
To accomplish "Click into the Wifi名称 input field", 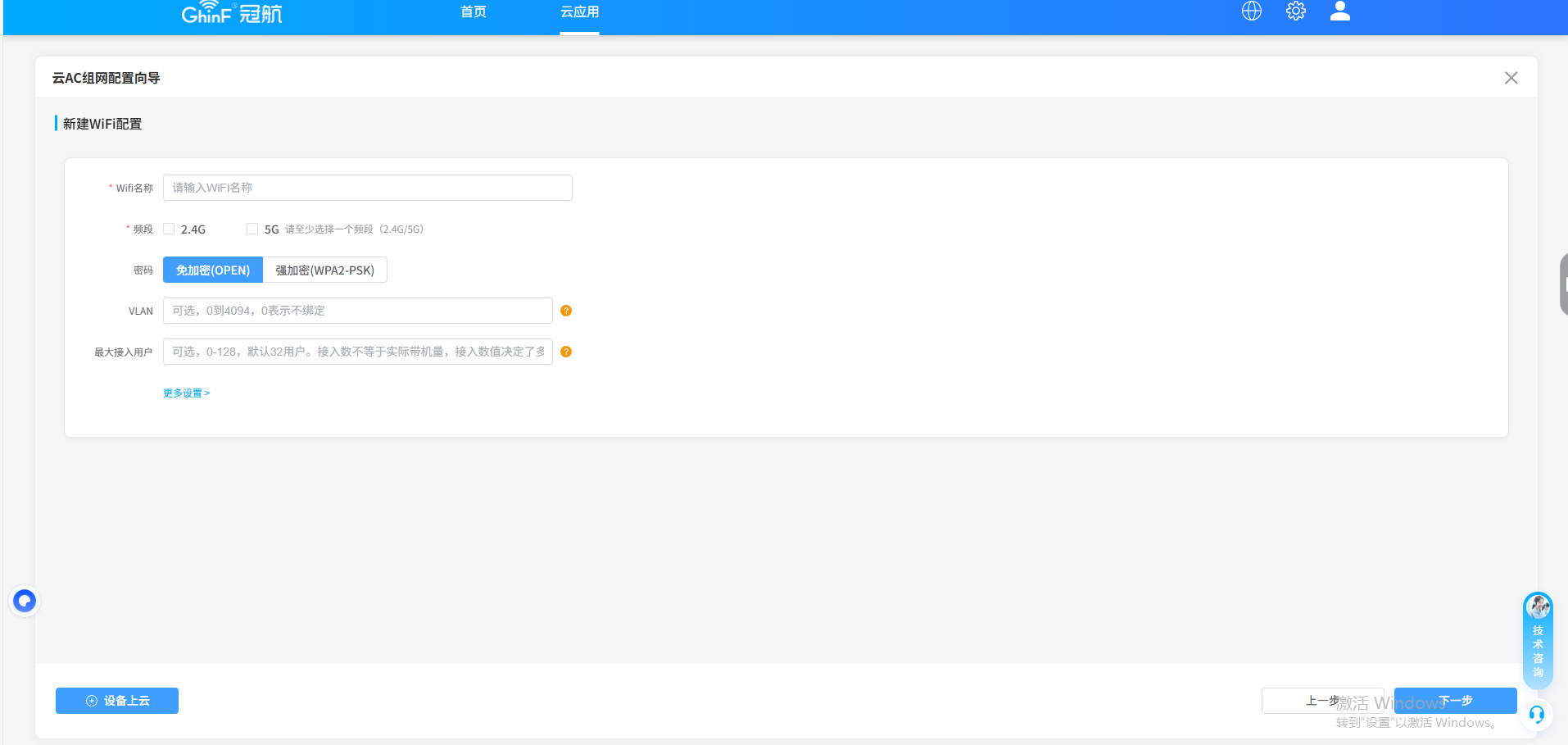I will click(x=367, y=188).
